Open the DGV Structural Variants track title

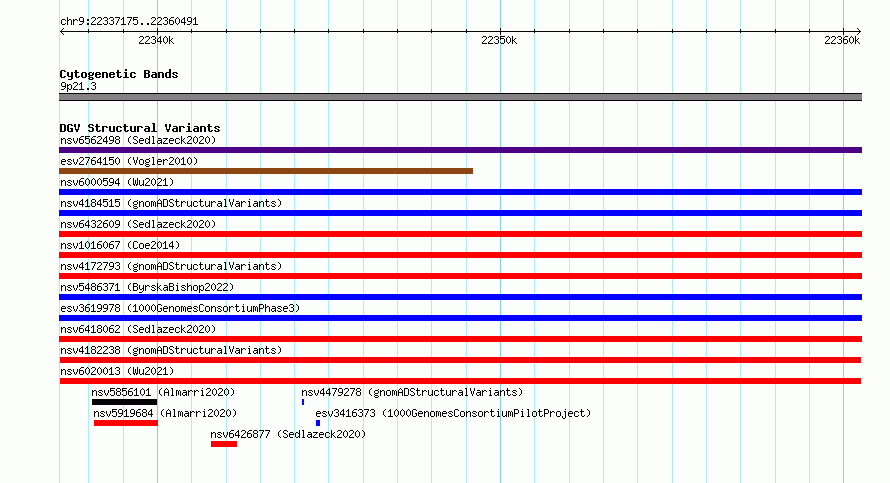click(x=140, y=128)
